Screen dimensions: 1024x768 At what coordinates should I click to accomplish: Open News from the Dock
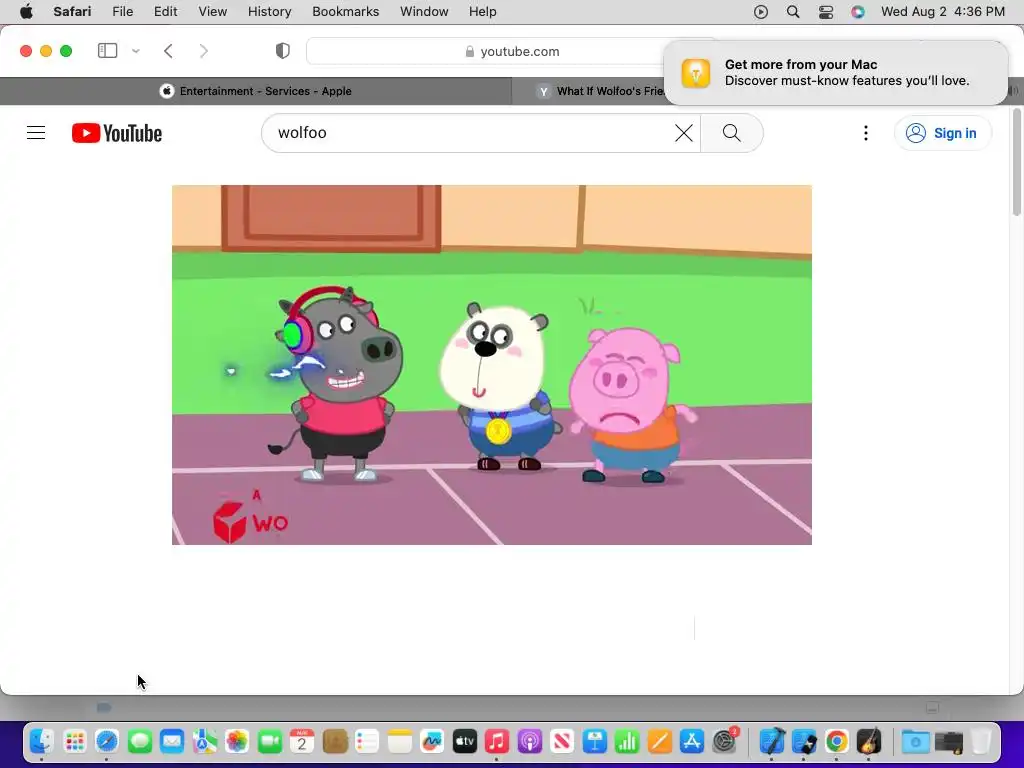click(562, 741)
